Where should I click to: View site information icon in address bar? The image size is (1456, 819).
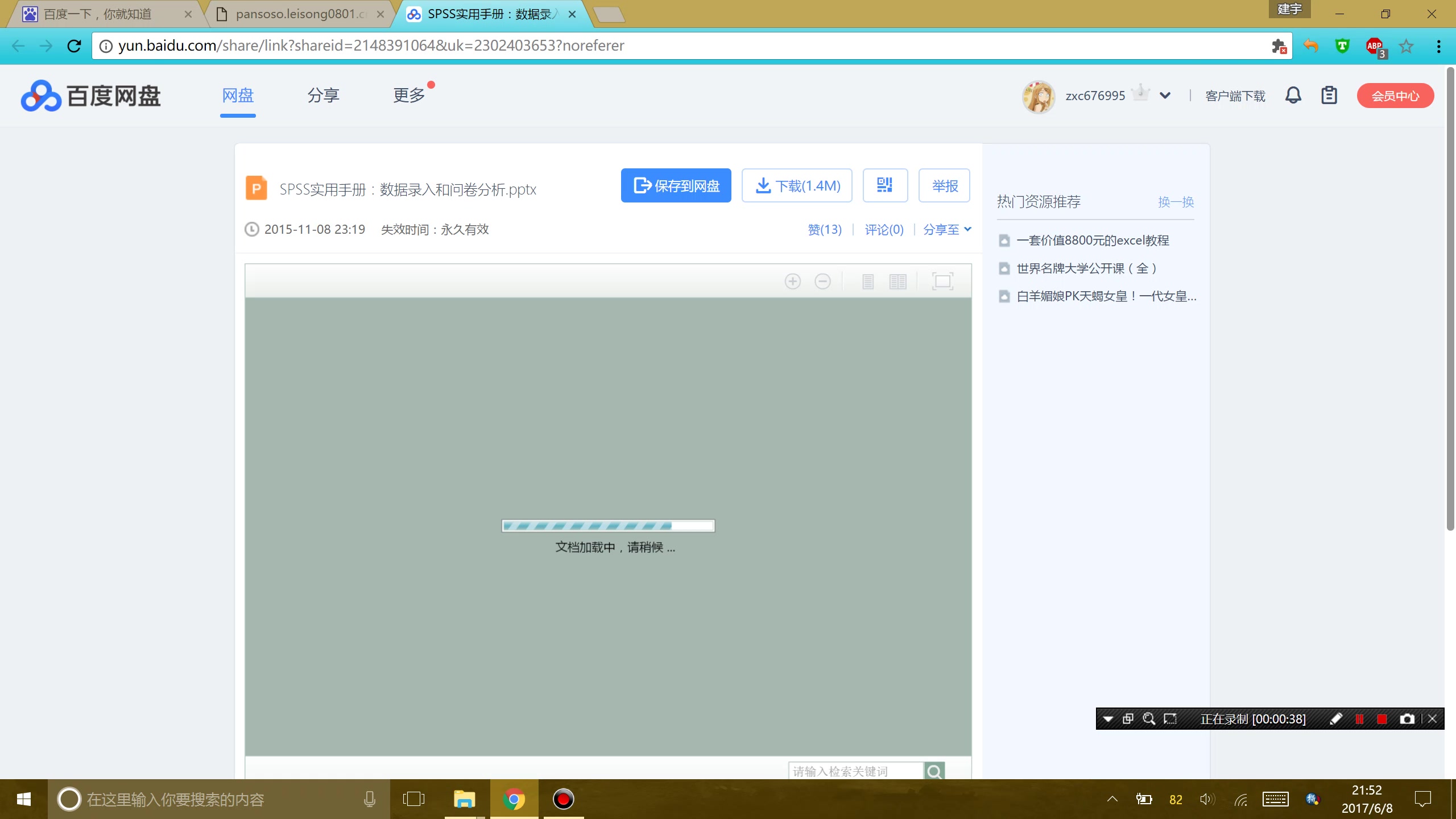coord(106,46)
